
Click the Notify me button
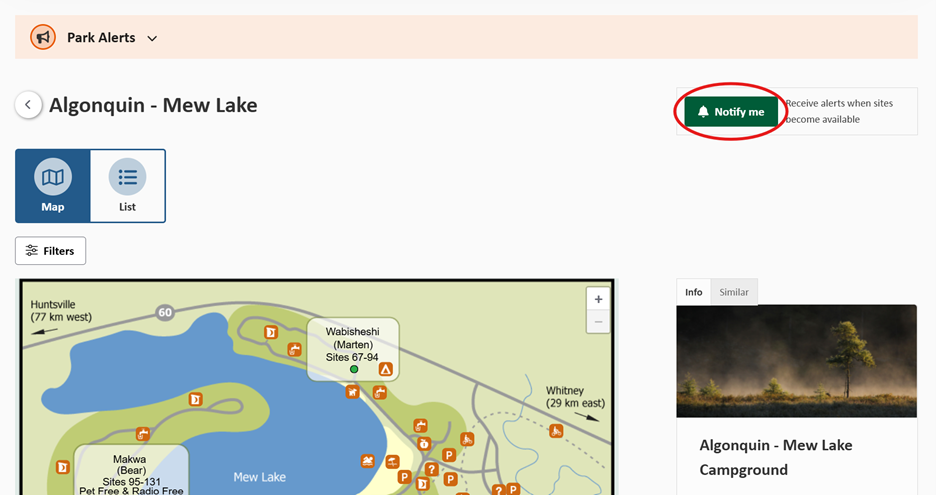click(x=731, y=112)
